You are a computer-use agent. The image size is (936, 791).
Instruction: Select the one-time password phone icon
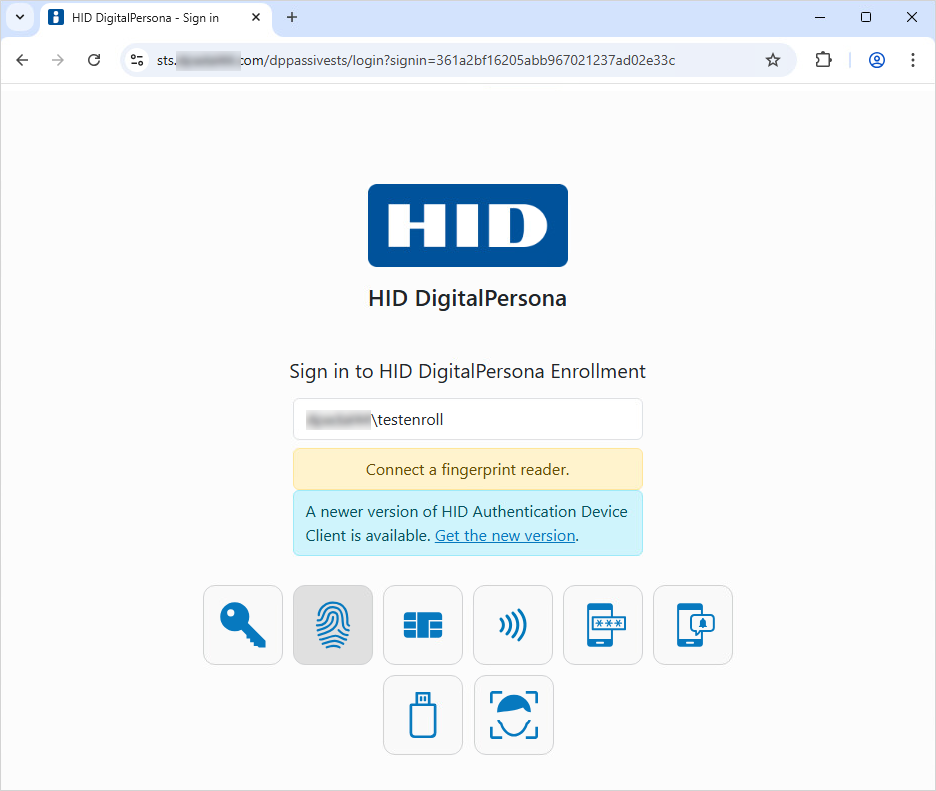[x=603, y=625]
